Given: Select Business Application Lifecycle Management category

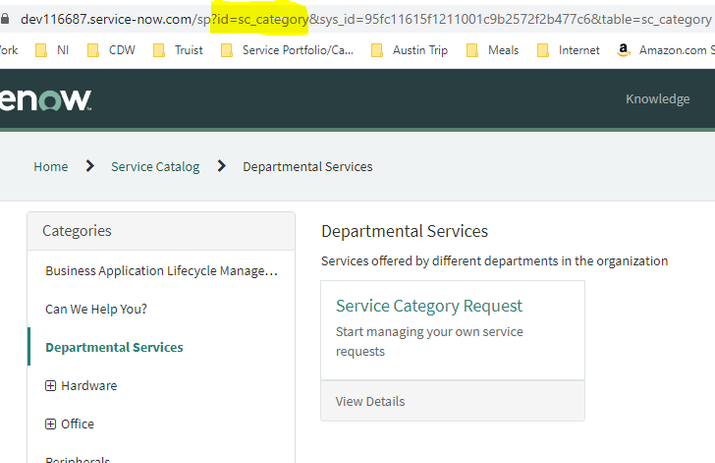Looking at the screenshot, I should coord(161,271).
